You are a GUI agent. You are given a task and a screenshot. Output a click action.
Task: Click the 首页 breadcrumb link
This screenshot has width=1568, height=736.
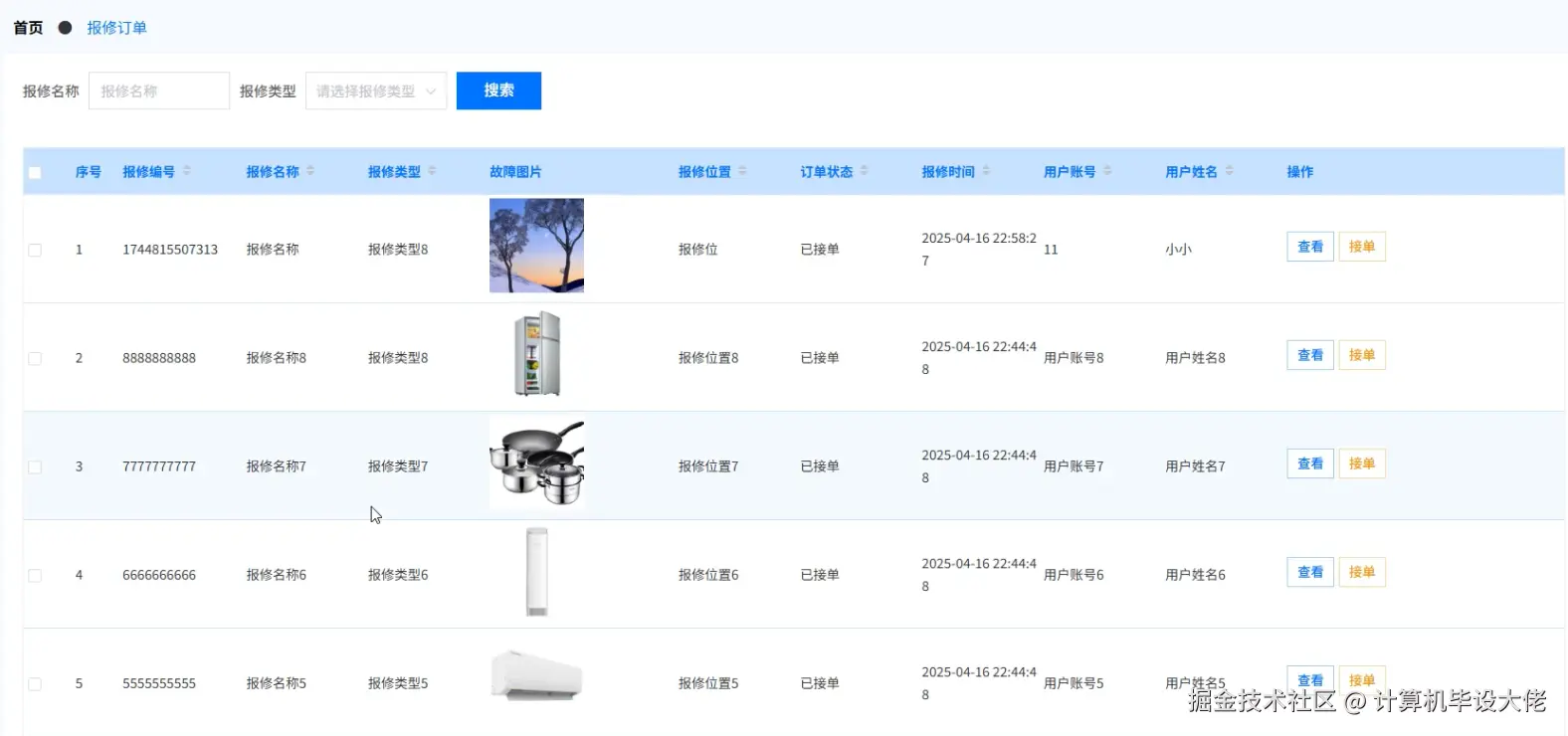(x=28, y=28)
